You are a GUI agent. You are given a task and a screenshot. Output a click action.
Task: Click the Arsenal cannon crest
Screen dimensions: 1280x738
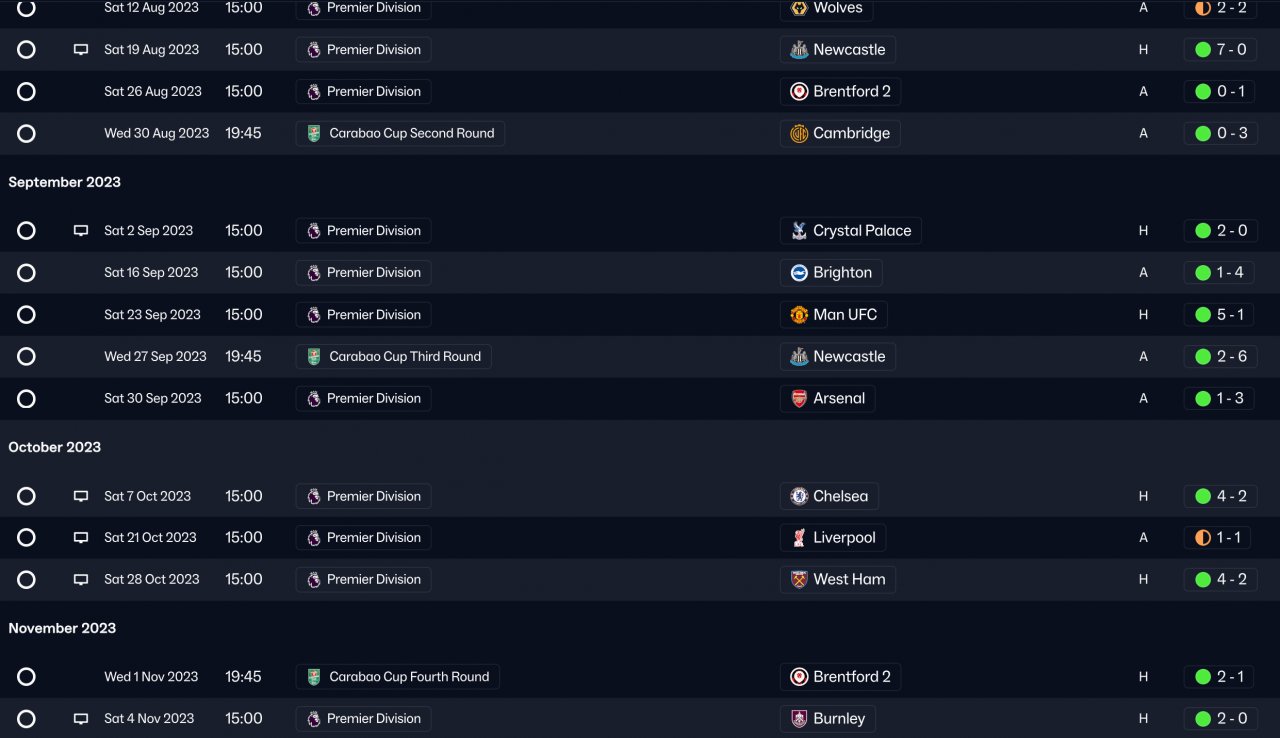point(799,399)
